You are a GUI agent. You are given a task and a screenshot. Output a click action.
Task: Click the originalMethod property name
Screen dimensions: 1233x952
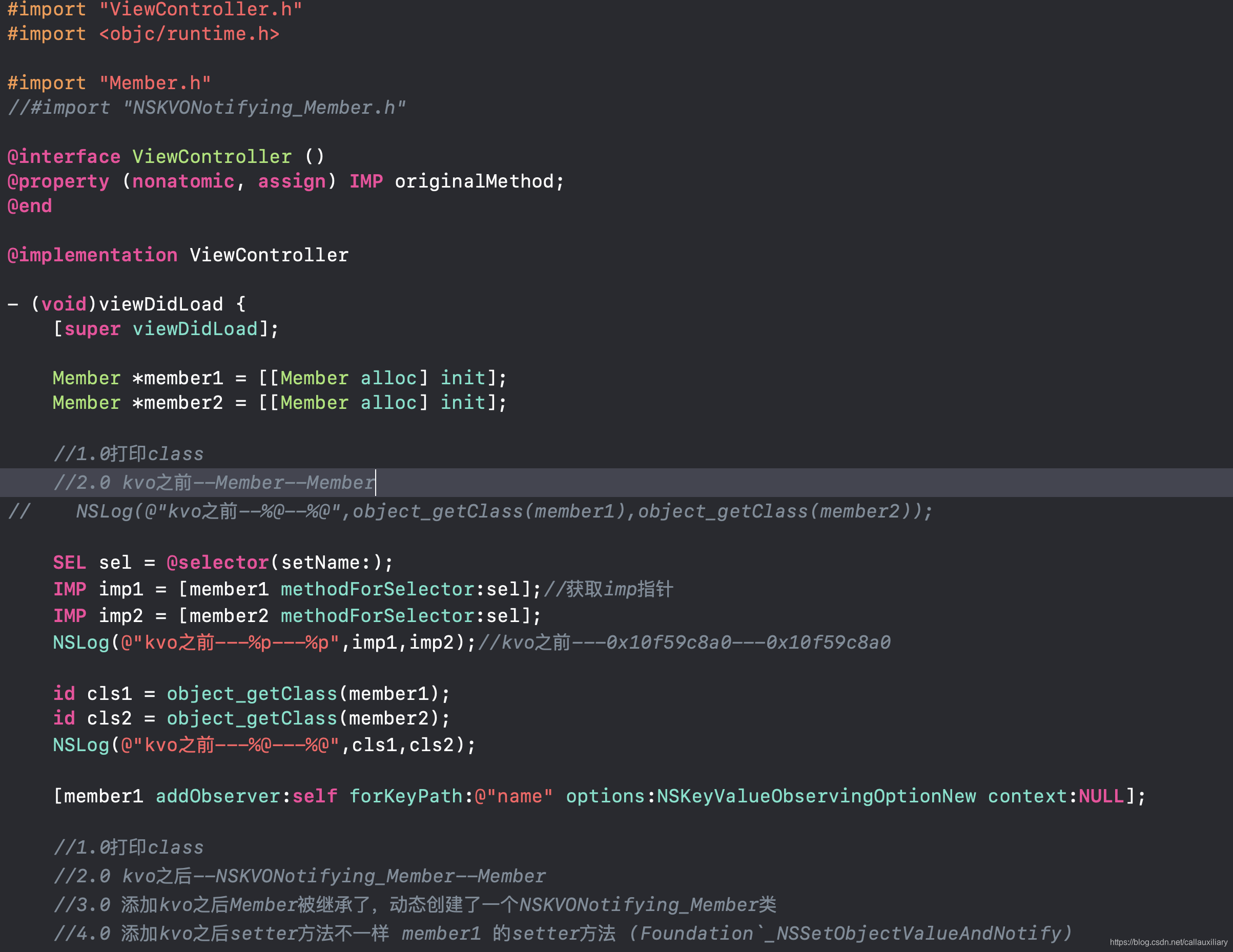click(x=473, y=181)
